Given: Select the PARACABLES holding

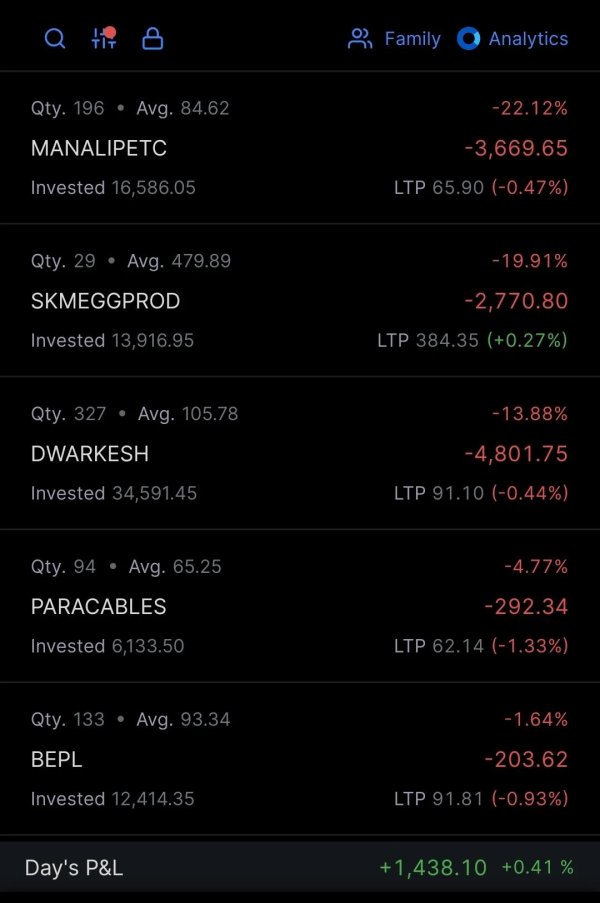Looking at the screenshot, I should [300, 606].
